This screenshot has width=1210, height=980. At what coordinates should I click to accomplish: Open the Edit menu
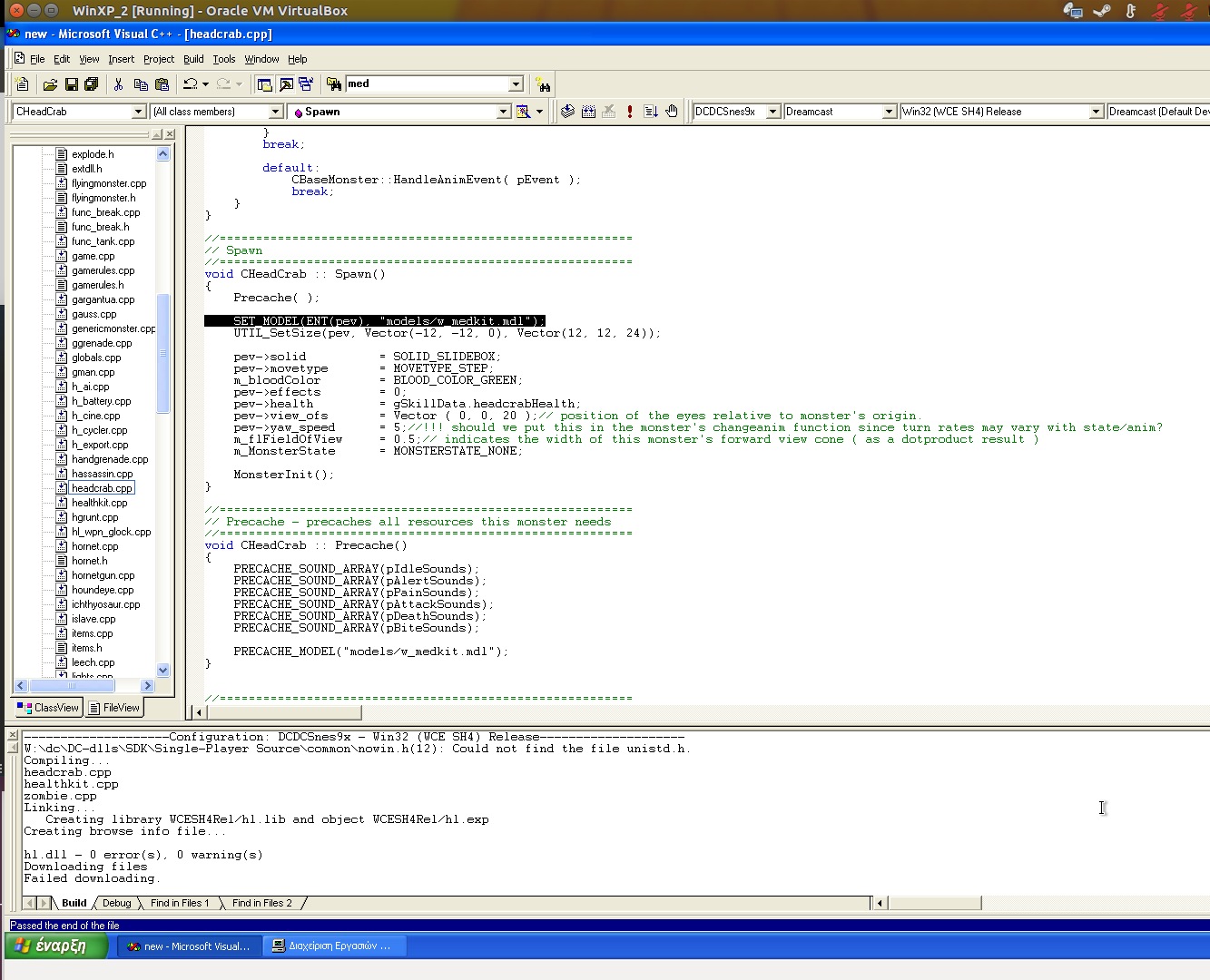pyautogui.click(x=62, y=59)
